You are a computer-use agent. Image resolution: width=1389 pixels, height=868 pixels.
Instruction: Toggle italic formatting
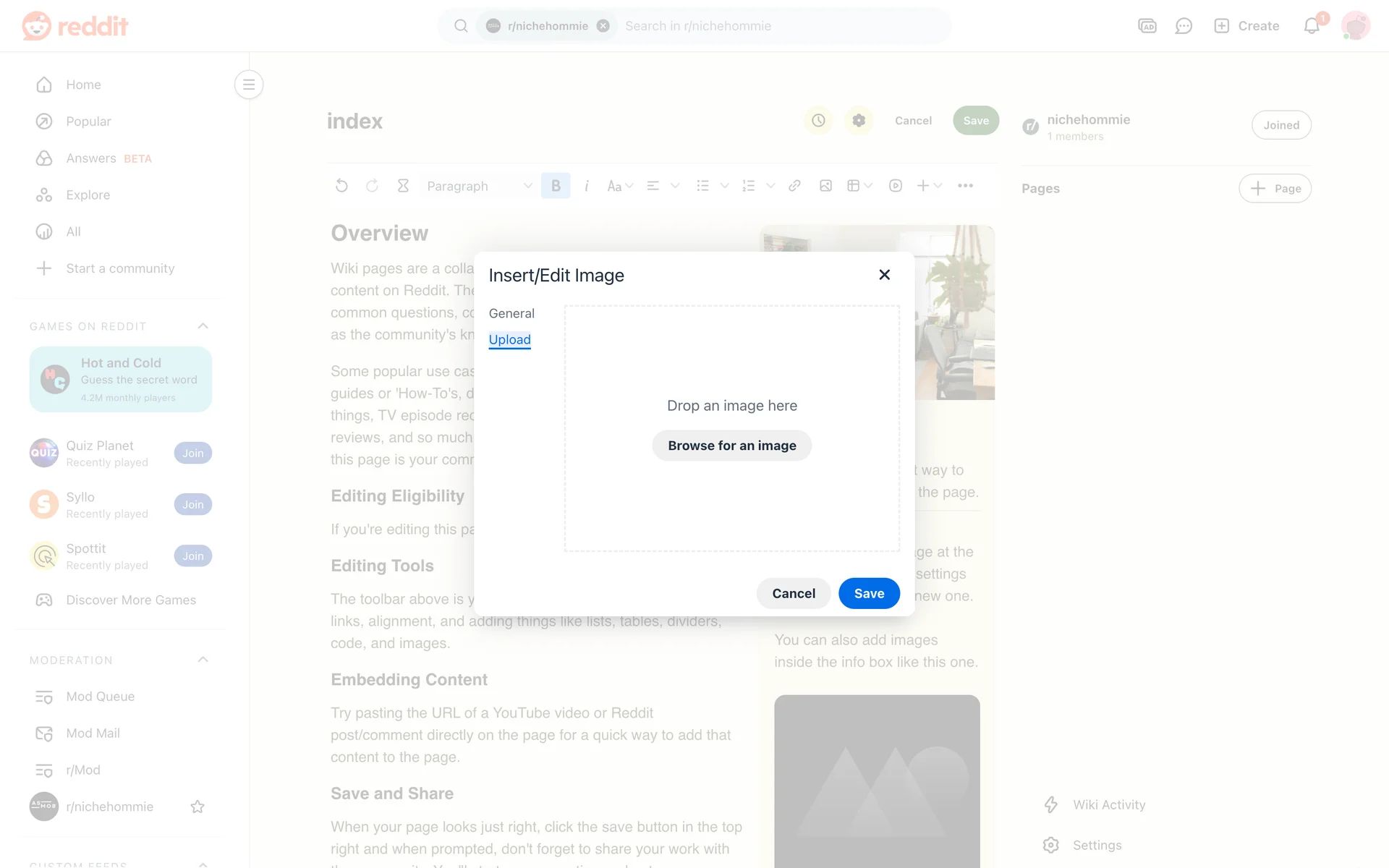(x=587, y=186)
